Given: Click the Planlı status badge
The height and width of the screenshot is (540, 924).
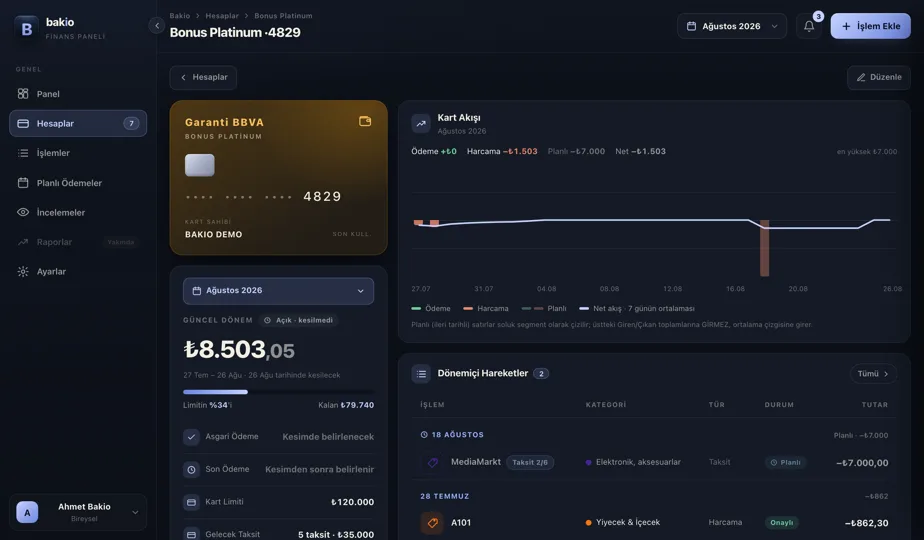Looking at the screenshot, I should point(786,463).
